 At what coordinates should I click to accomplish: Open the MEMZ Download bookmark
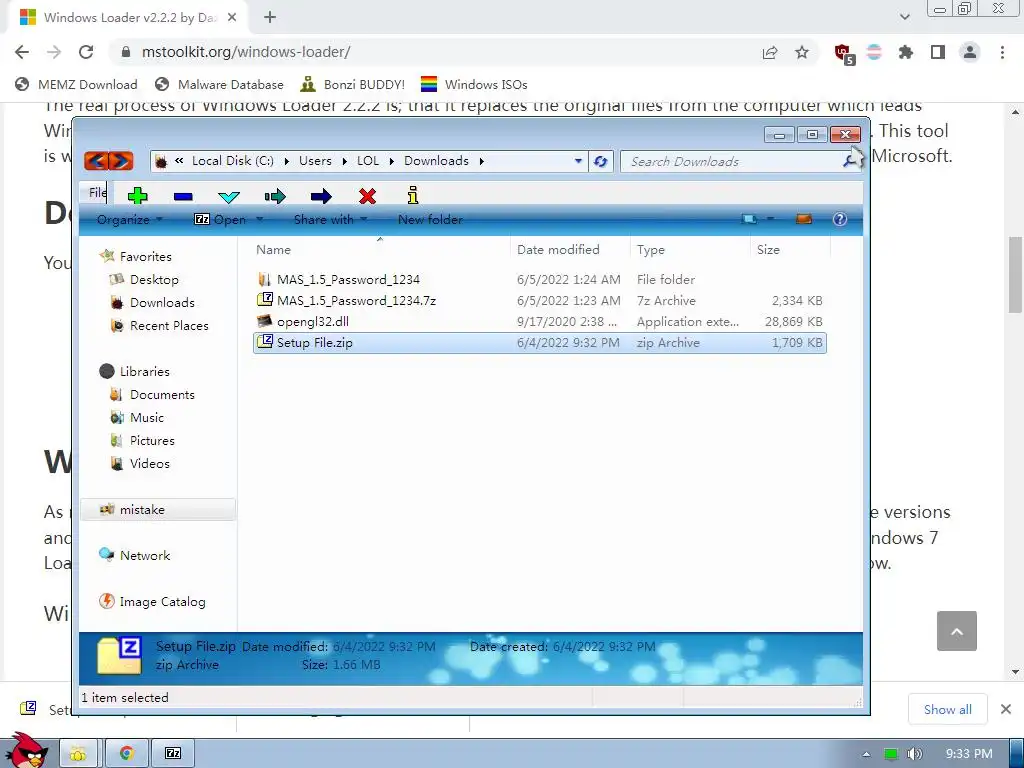tap(76, 85)
